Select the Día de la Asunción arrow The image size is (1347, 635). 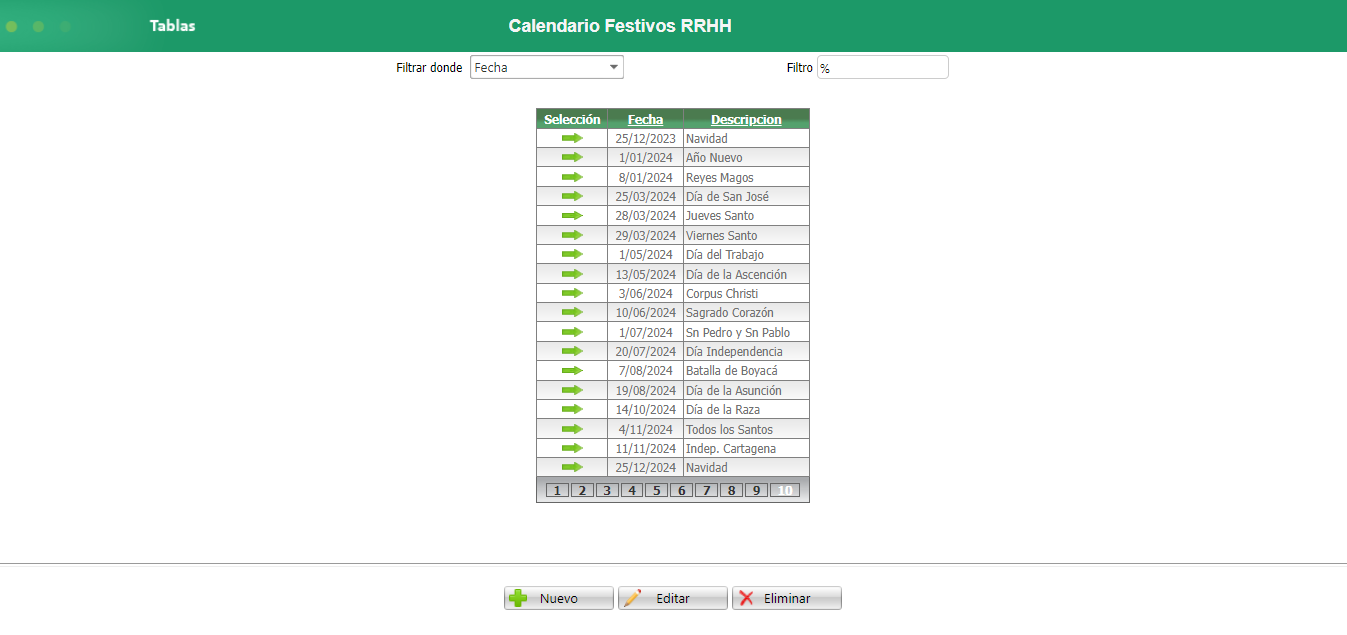coord(572,390)
